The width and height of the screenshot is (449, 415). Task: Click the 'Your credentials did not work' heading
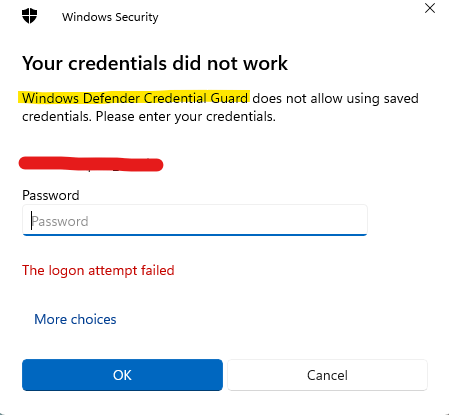click(155, 63)
